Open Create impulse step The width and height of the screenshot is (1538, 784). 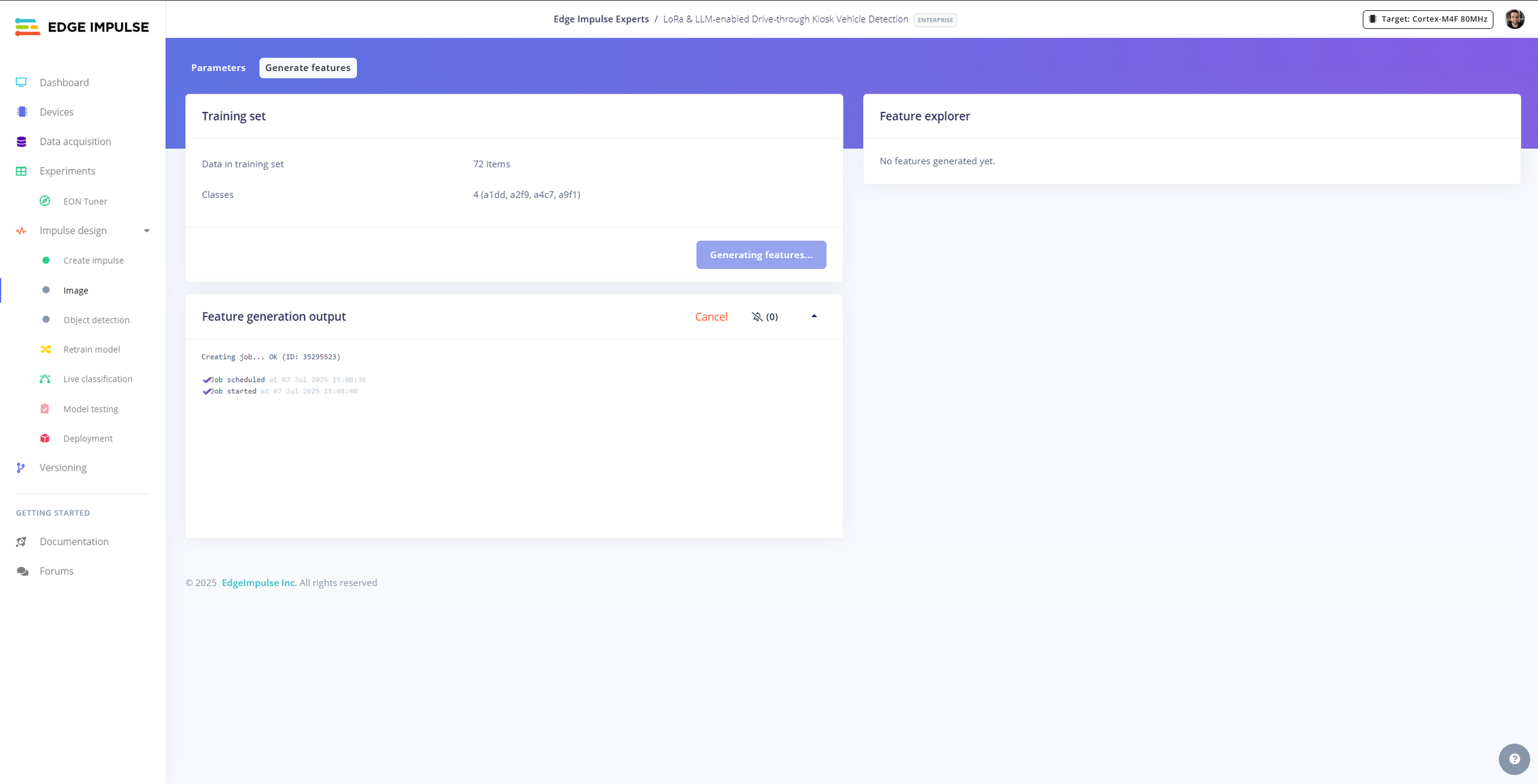pyautogui.click(x=94, y=260)
